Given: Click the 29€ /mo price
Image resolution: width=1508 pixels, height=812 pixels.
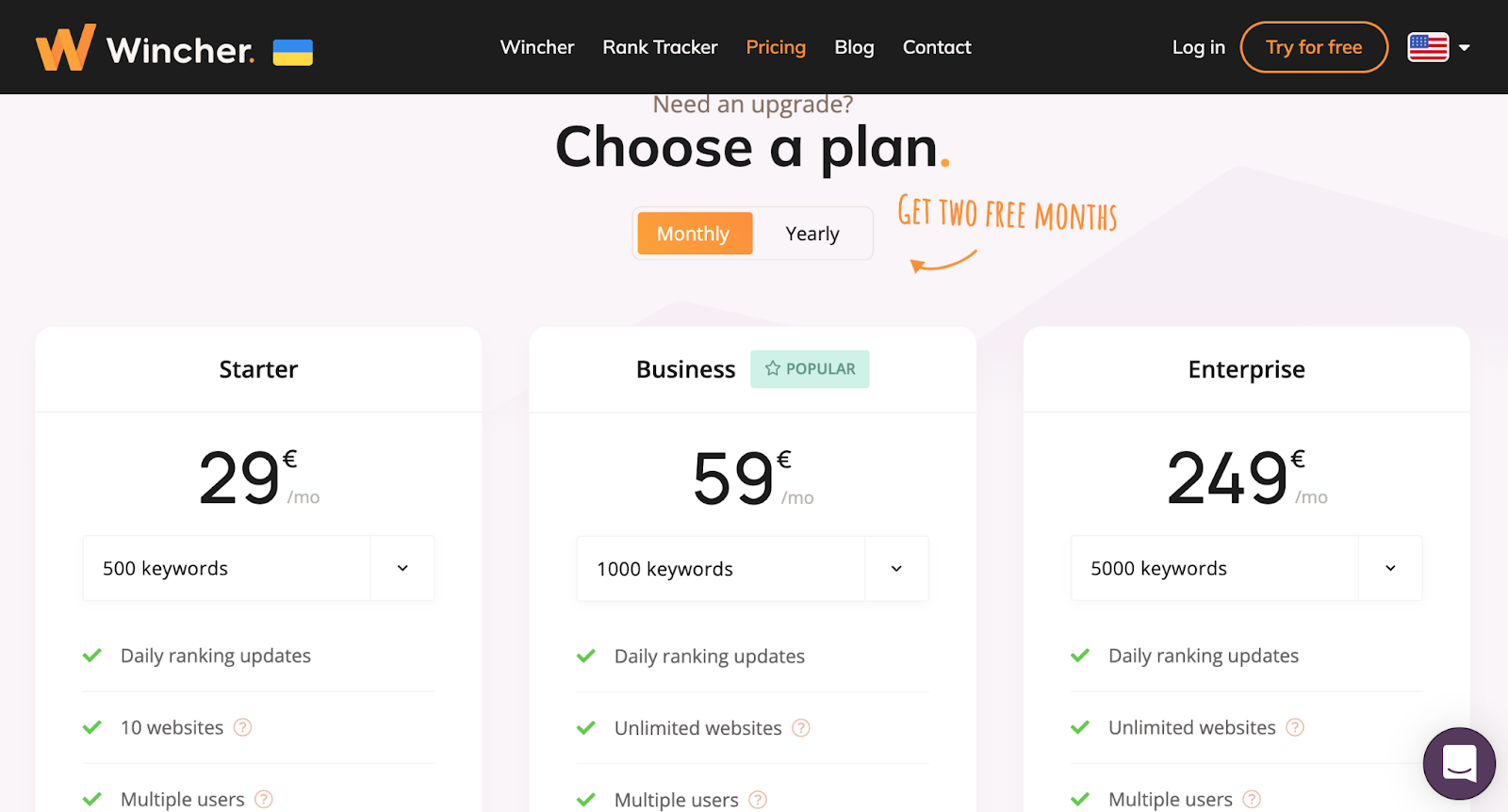Looking at the screenshot, I should (x=259, y=477).
